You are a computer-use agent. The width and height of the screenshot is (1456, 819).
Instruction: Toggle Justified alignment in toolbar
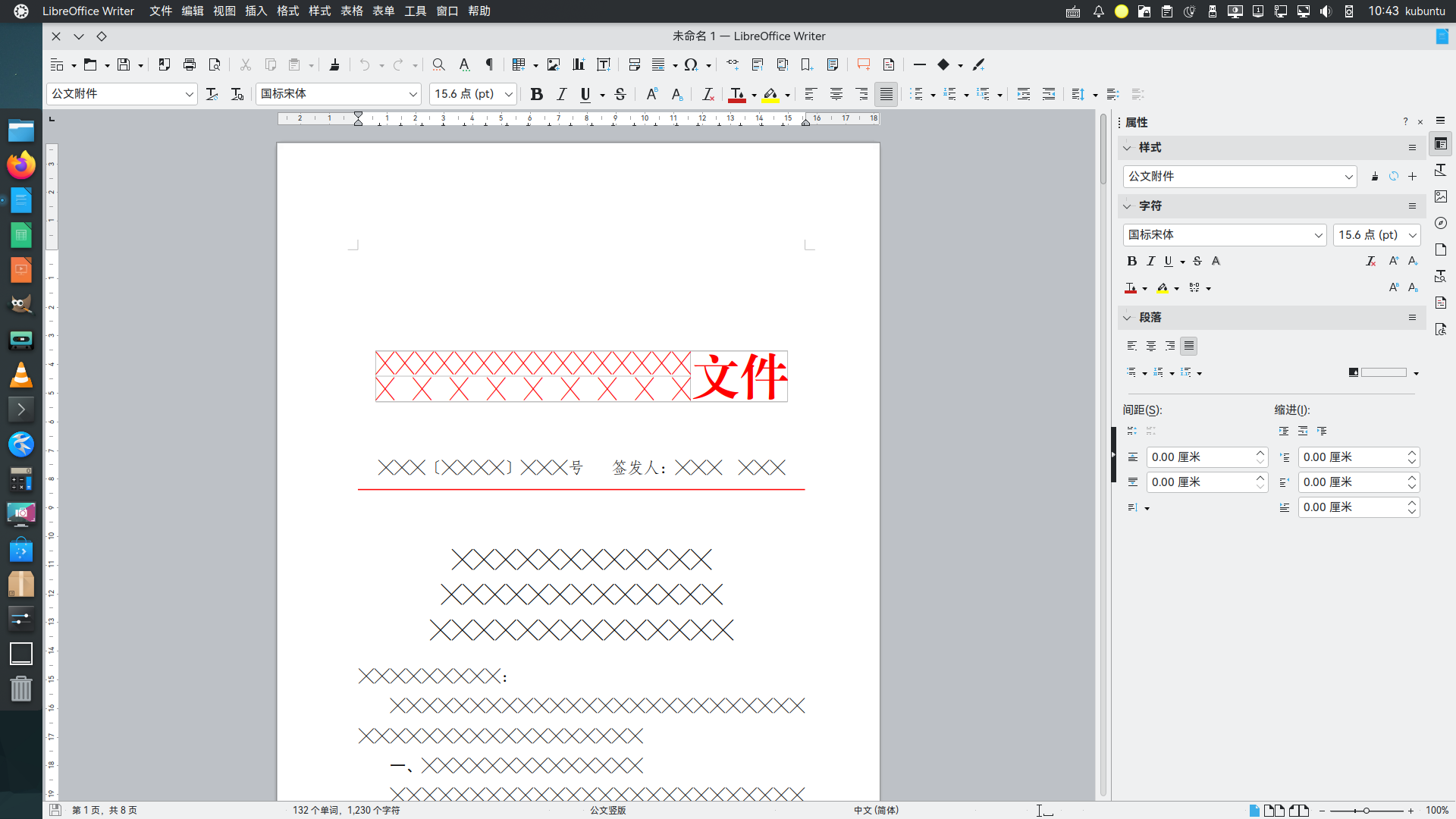(886, 94)
